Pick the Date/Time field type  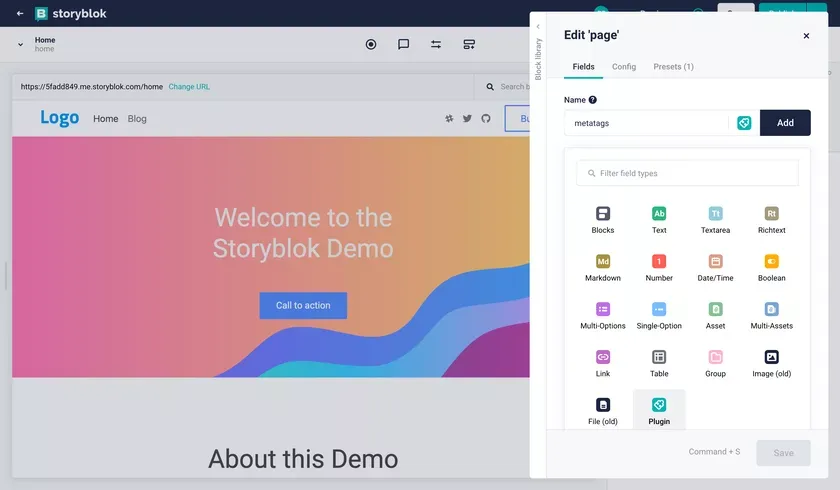pyautogui.click(x=715, y=268)
